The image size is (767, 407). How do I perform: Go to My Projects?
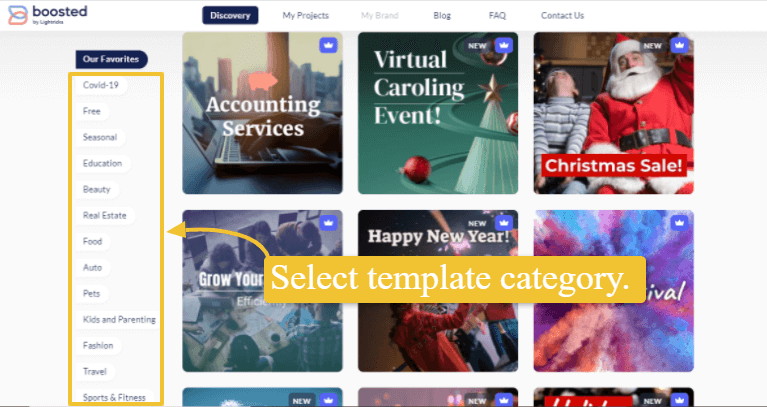pyautogui.click(x=306, y=16)
